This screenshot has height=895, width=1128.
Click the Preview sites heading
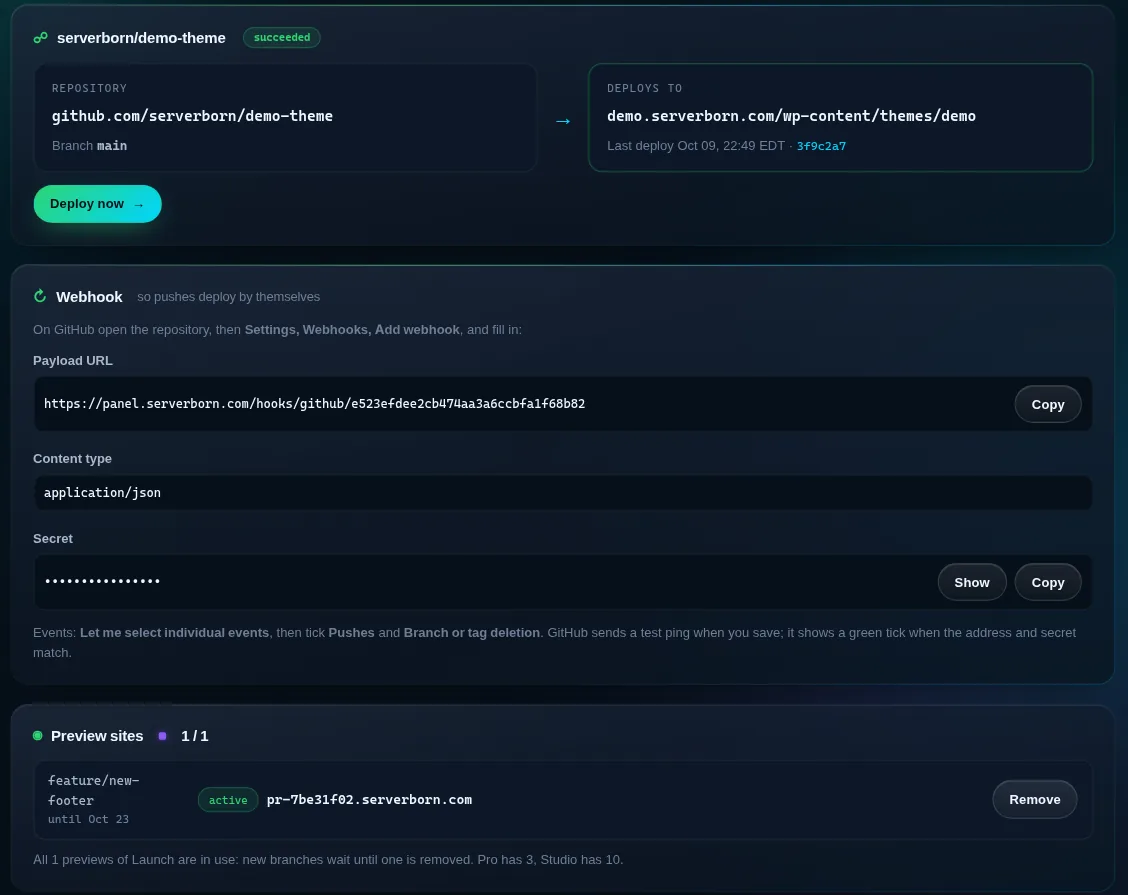[x=97, y=736]
